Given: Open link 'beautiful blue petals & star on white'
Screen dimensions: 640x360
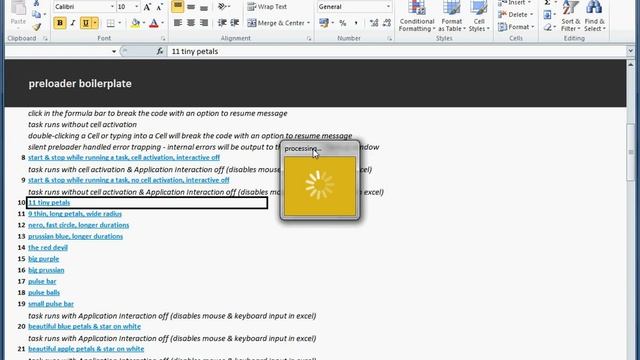Looking at the screenshot, I should 84,326.
